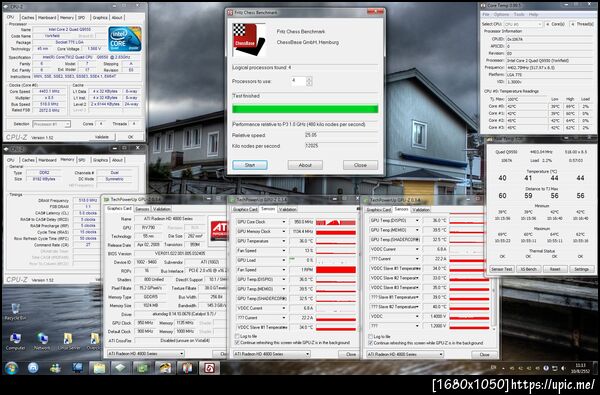Open Graphics Card tab in right GPU-Z window
Image resolution: width=600 pixels, height=395 pixels.
point(378,210)
